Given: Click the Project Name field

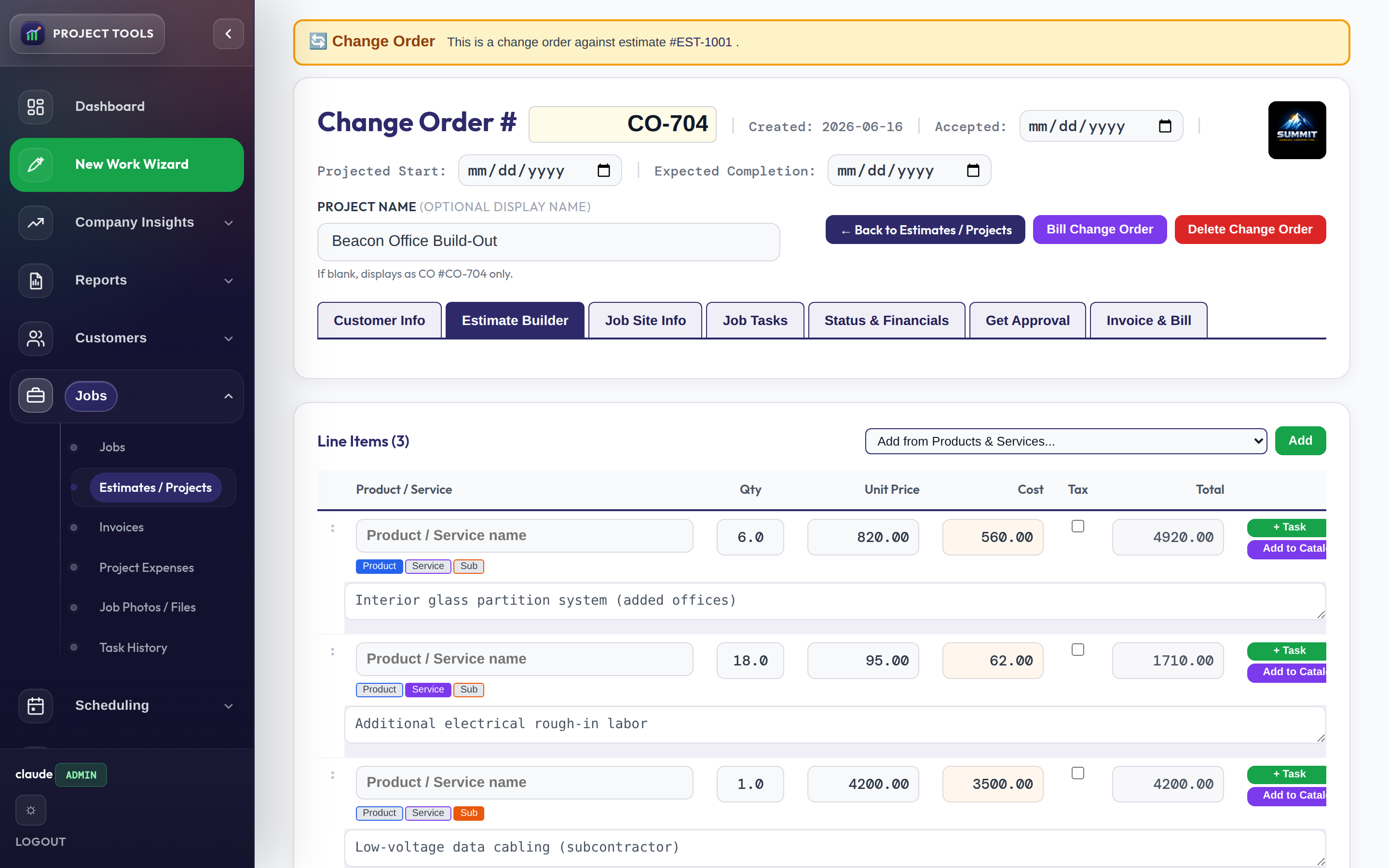Looking at the screenshot, I should [x=548, y=242].
